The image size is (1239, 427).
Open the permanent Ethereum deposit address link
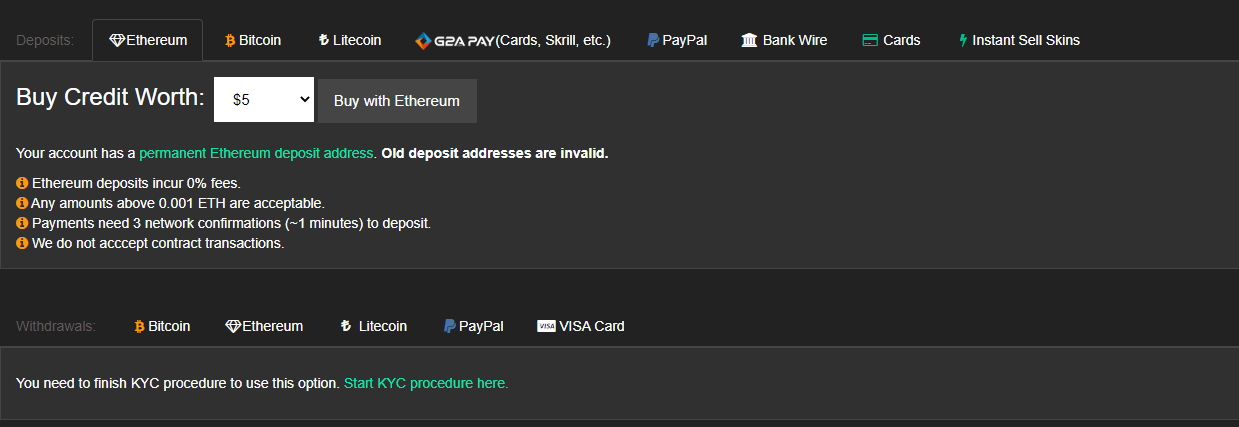[256, 153]
